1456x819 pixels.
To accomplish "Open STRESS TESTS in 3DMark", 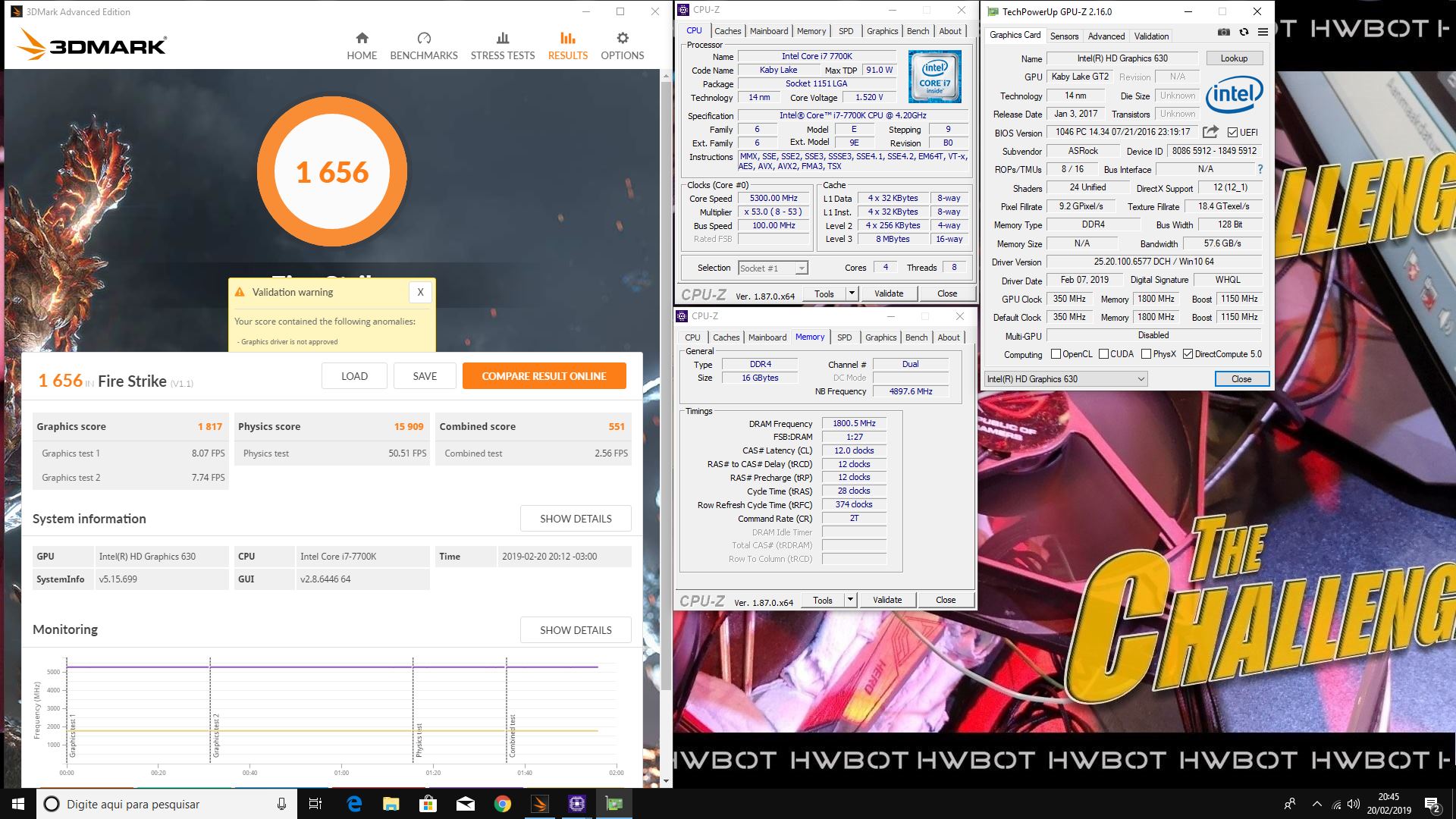I will 503,46.
